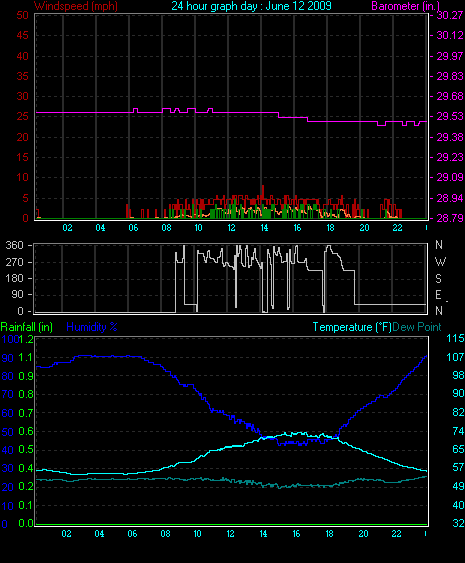This screenshot has height=563, width=465.
Task: Click hour label 06 under windspeed graph
Action: (x=133, y=228)
